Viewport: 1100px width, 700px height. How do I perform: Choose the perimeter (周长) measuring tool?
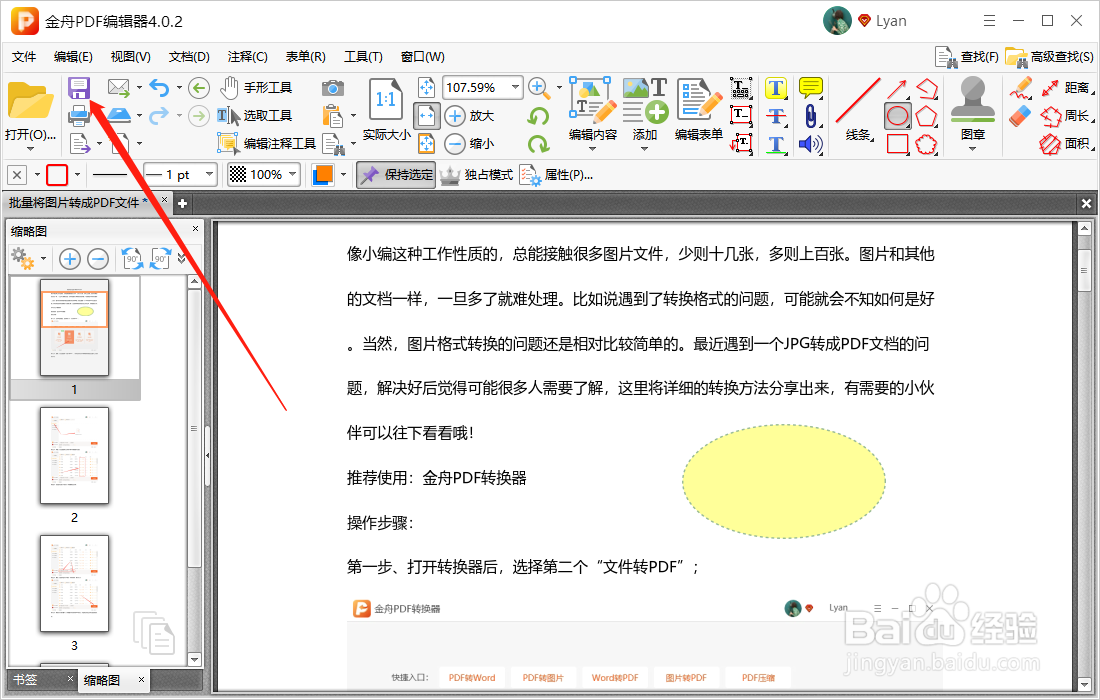1066,116
